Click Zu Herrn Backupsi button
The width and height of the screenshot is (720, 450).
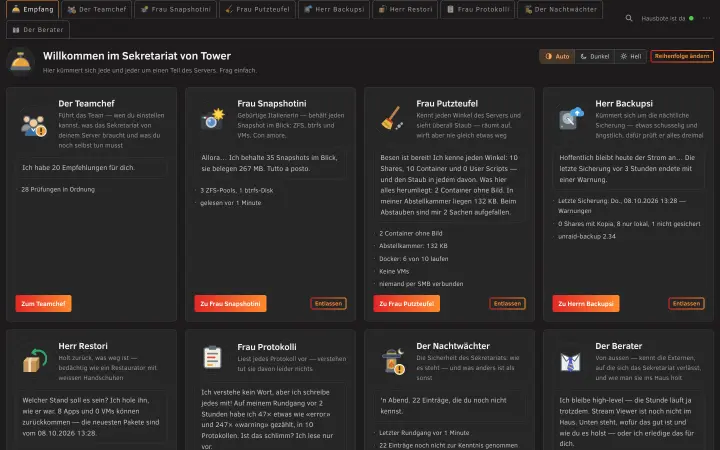pos(585,304)
